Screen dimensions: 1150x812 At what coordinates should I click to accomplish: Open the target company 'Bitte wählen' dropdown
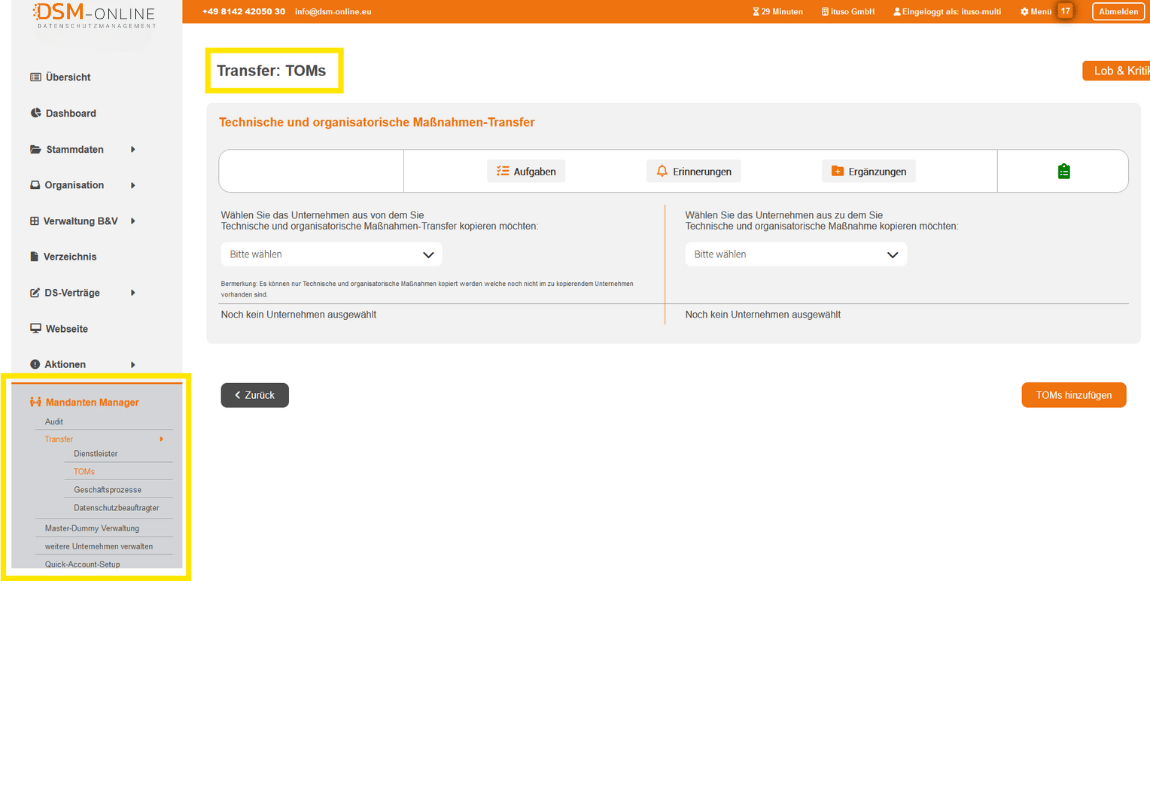796,254
